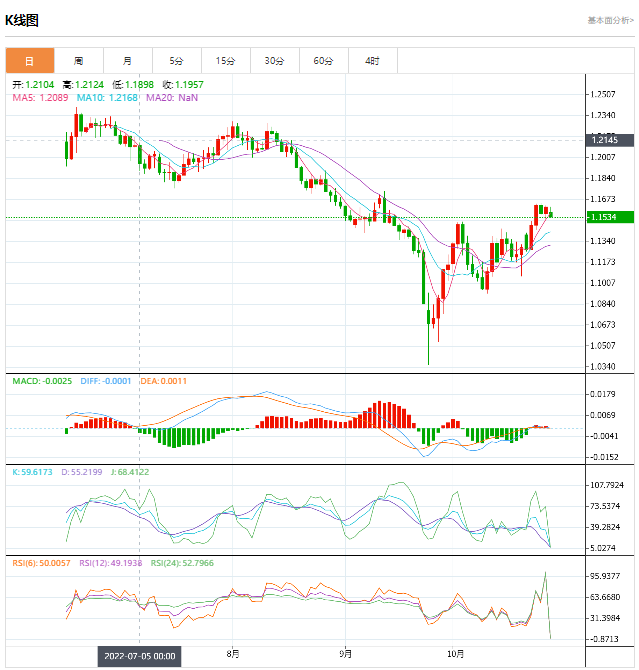Viewport: 639px width, 670px height.
Task: Click the MA20: NaN value
Action: (x=172, y=98)
